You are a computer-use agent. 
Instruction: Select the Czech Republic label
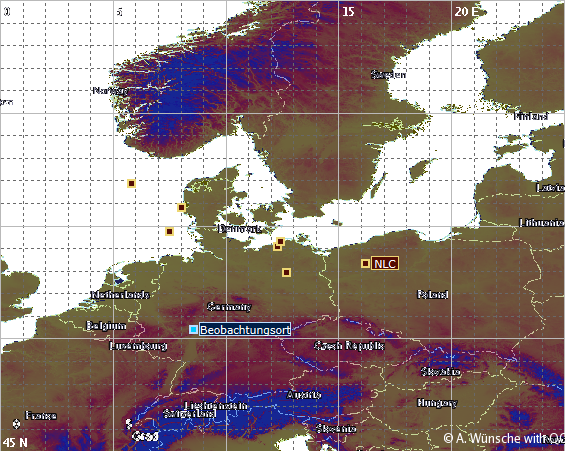point(349,345)
